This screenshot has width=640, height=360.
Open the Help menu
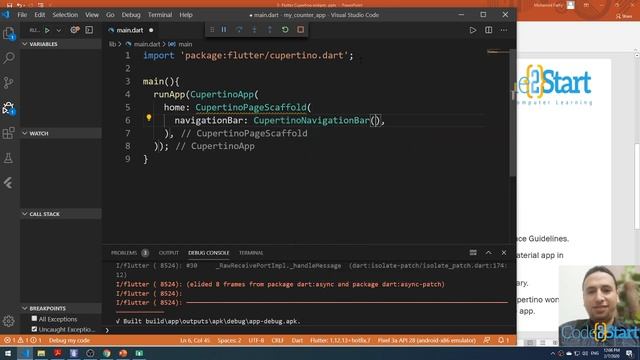pyautogui.click(x=186, y=15)
